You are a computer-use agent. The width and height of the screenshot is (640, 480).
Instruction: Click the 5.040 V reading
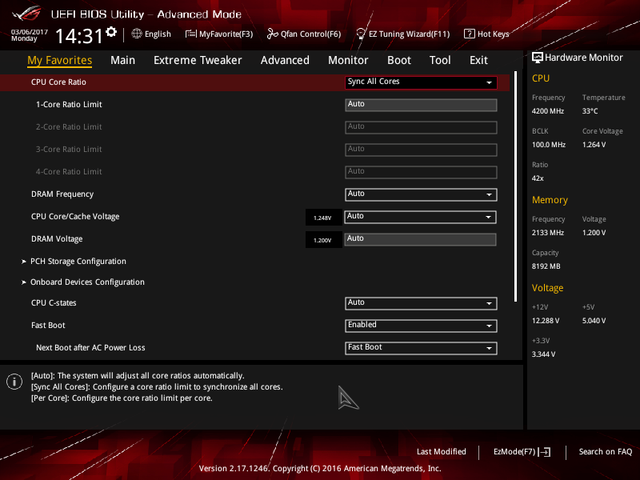(x=594, y=320)
